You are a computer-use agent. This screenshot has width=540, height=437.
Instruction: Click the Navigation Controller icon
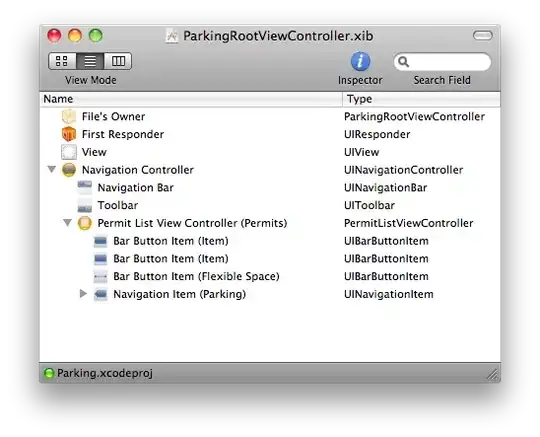pyautogui.click(x=69, y=170)
